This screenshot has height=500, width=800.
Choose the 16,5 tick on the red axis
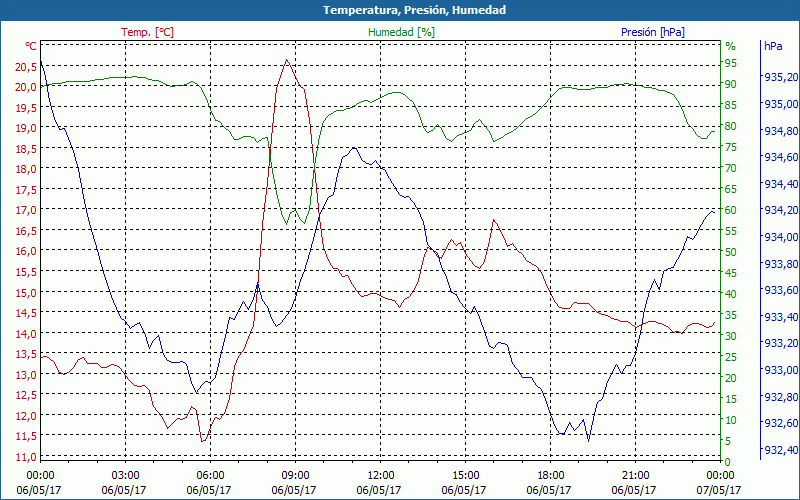point(27,231)
